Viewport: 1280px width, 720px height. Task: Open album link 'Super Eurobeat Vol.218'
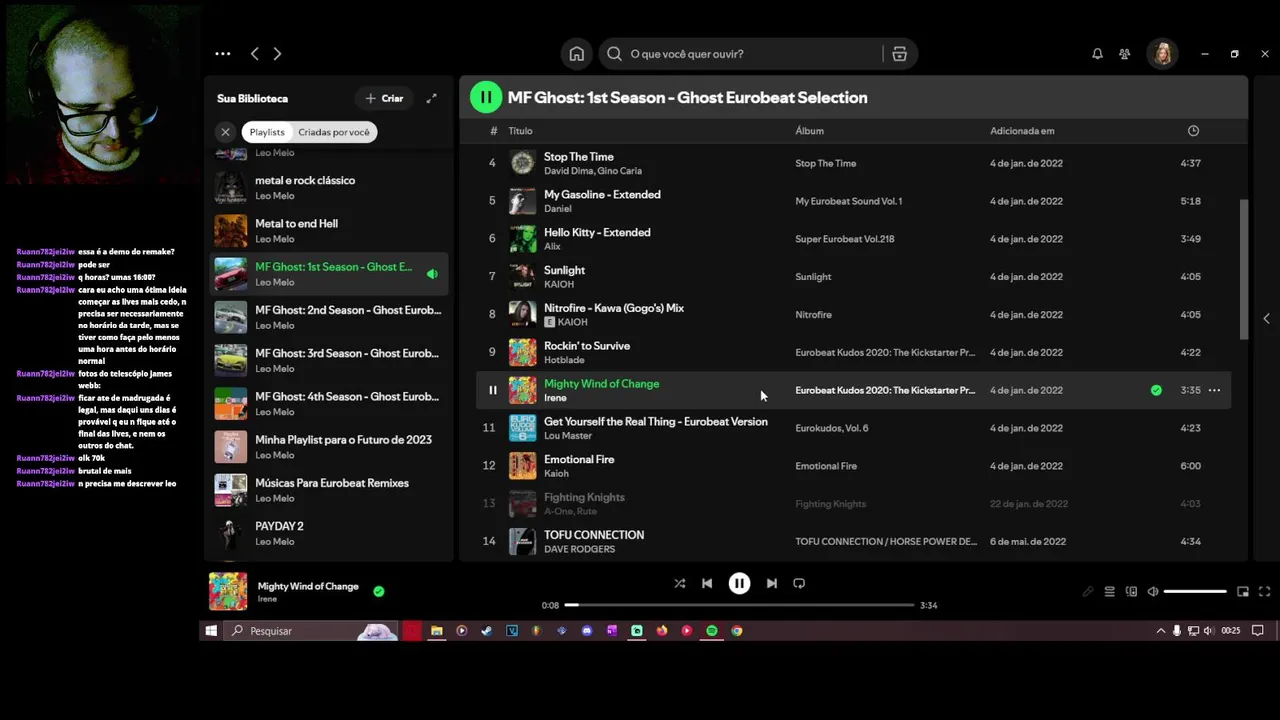(x=845, y=239)
